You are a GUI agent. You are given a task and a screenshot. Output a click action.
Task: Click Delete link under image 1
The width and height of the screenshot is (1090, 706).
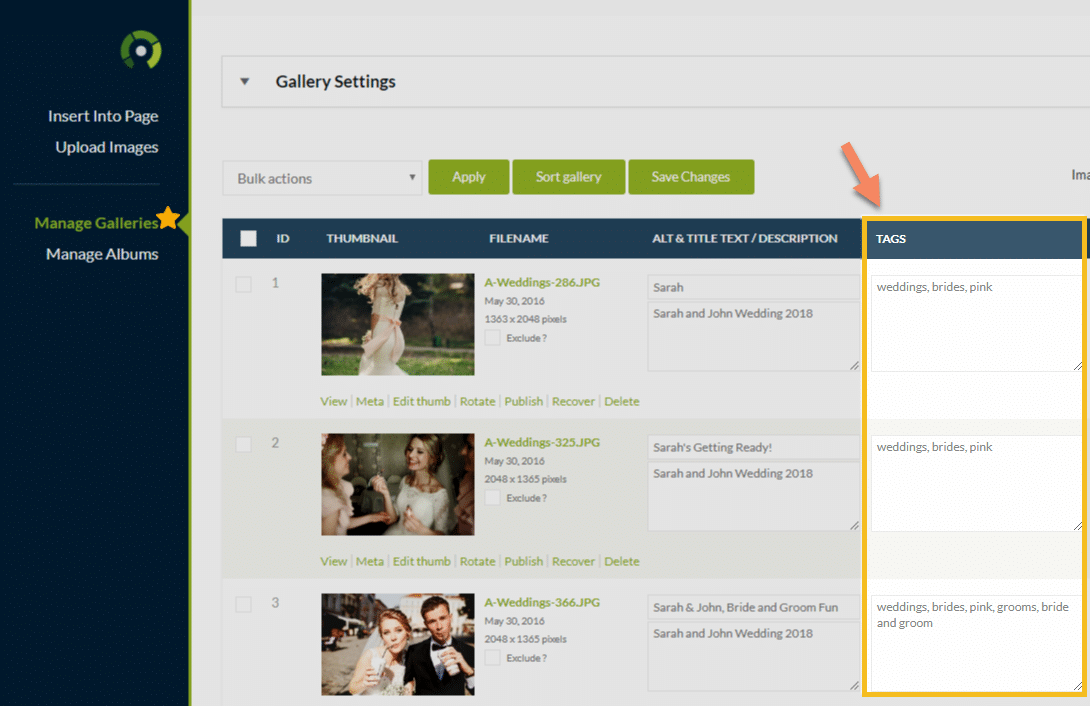click(621, 401)
